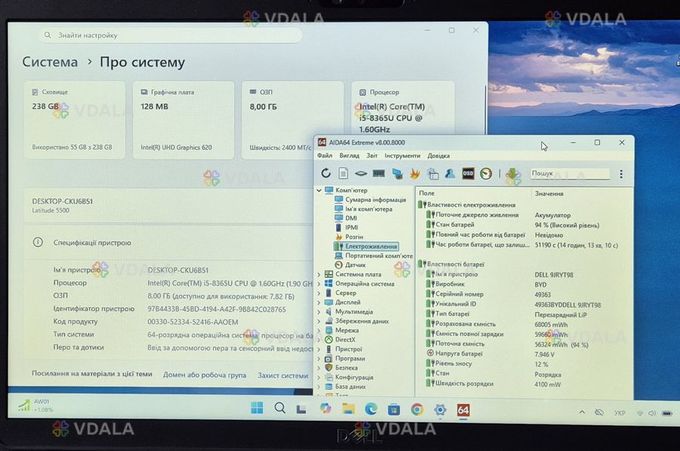The width and height of the screenshot is (680, 451).
Task: Expand the Дисплей tree node
Action: point(320,301)
